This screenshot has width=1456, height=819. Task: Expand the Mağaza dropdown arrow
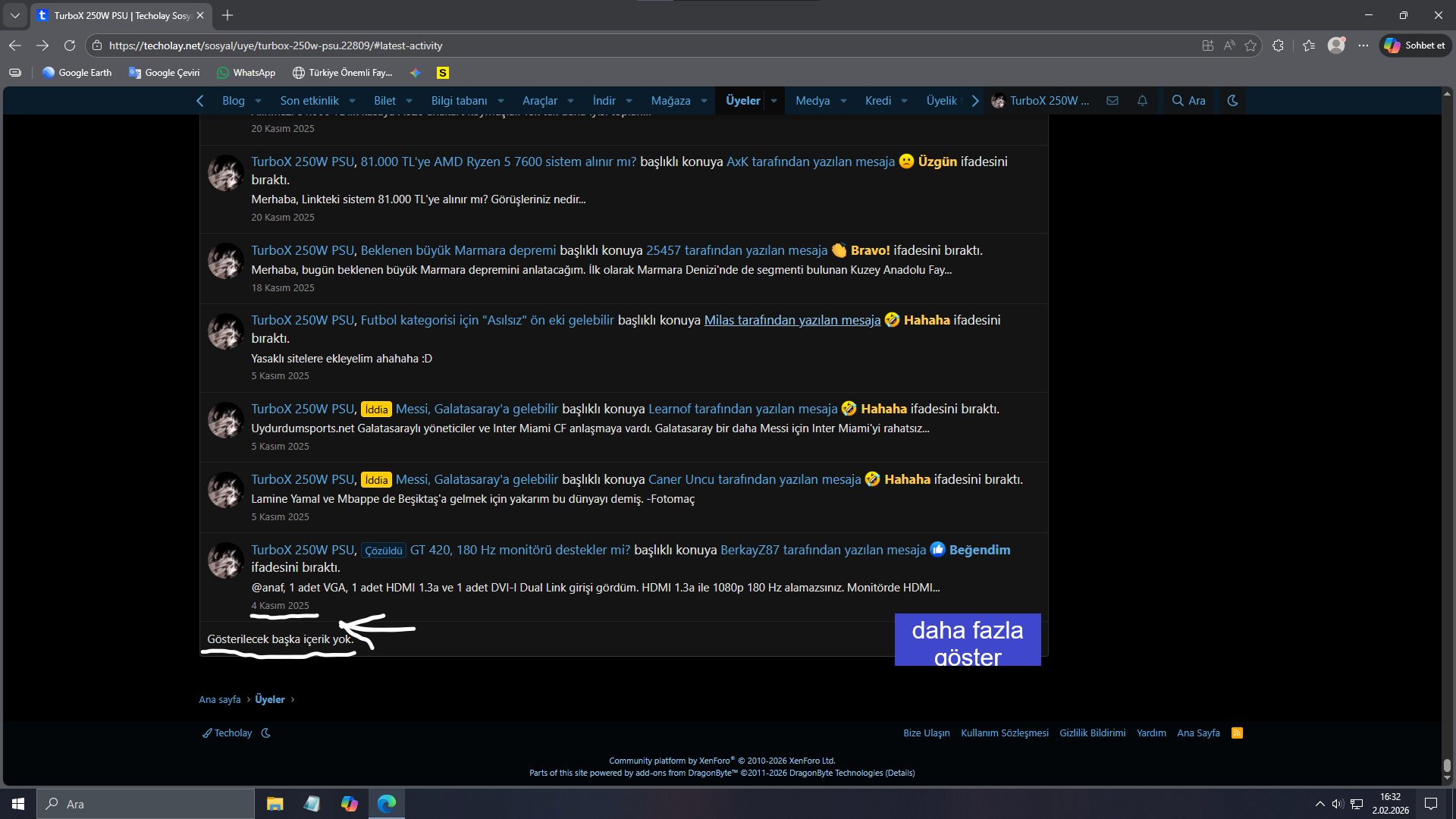[x=704, y=101]
